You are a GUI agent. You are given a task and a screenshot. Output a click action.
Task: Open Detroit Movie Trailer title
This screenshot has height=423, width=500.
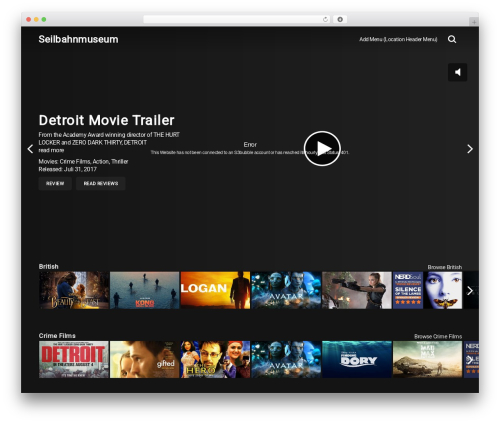pyautogui.click(x=106, y=120)
